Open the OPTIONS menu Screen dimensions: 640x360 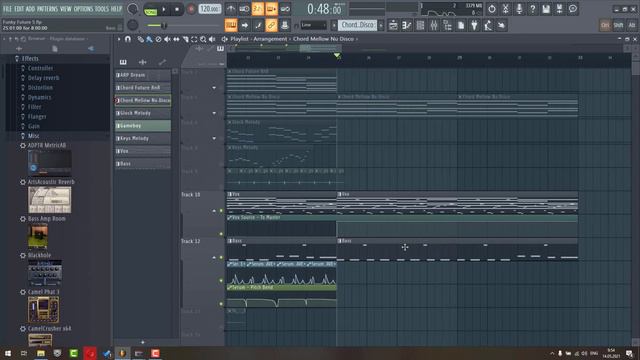pyautogui.click(x=83, y=9)
